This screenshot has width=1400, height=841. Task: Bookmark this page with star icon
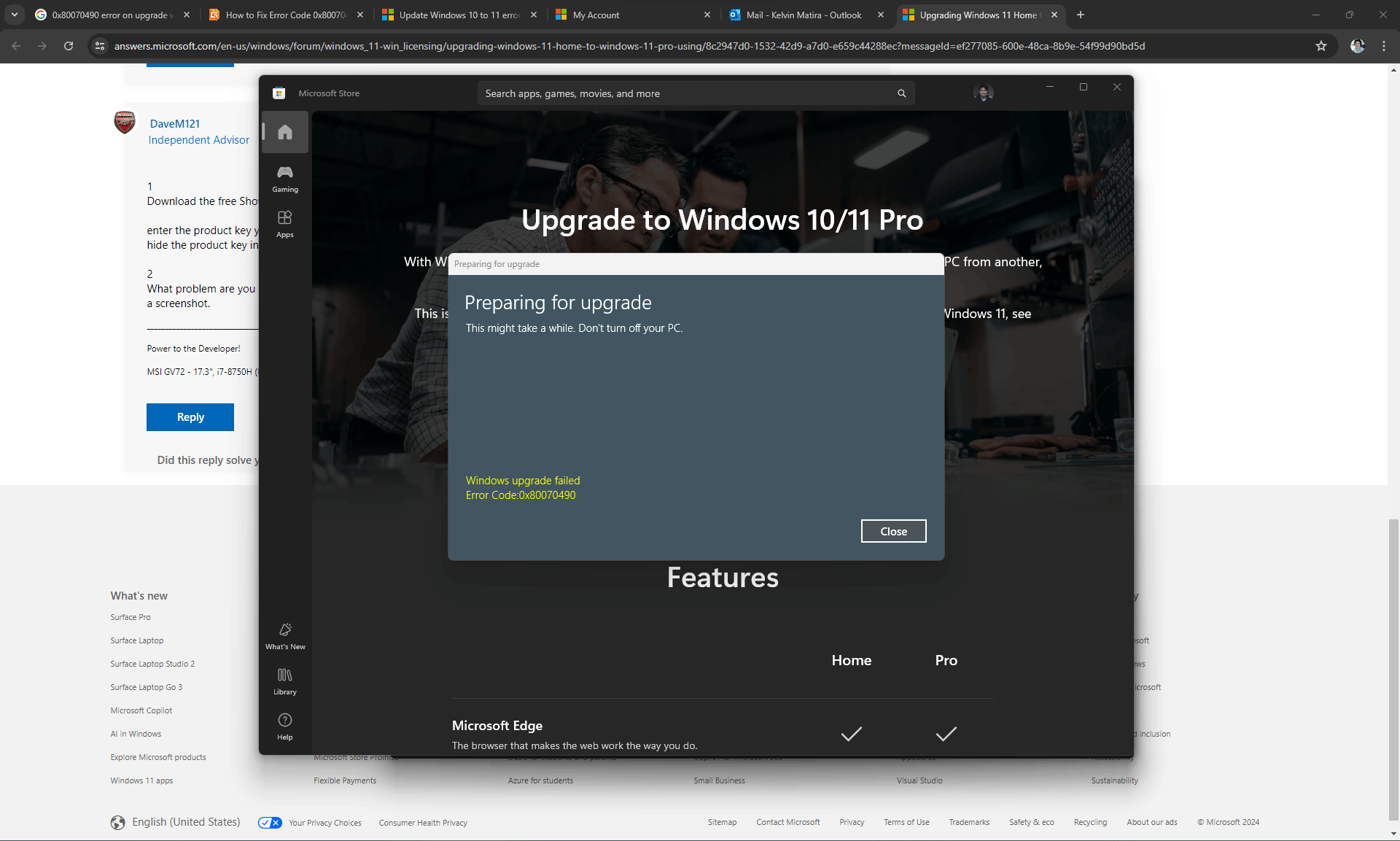(x=1321, y=46)
